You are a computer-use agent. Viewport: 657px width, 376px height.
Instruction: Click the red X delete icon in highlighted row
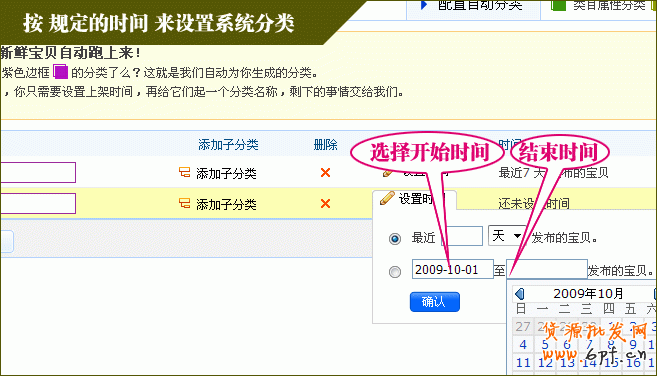(x=325, y=204)
